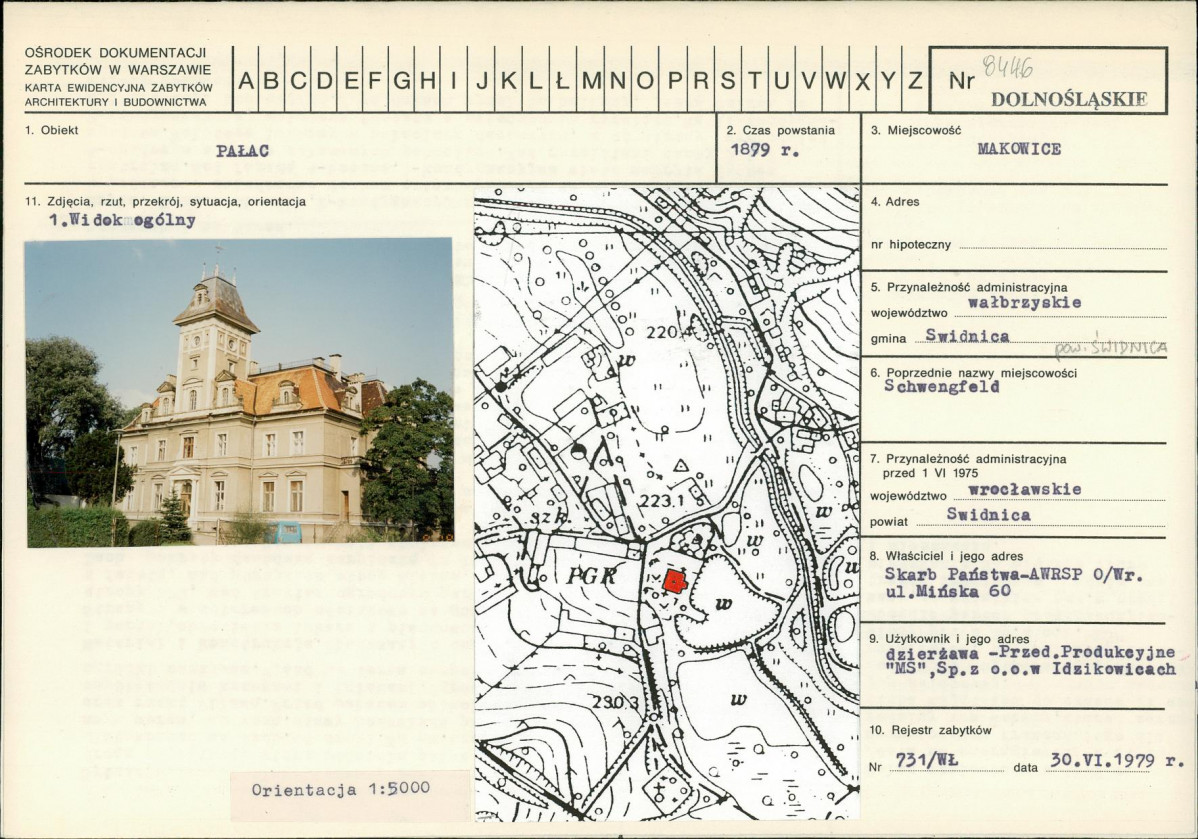1198x839 pixels.
Task: Click the MAKOWICE locality field
Action: (x=1019, y=149)
